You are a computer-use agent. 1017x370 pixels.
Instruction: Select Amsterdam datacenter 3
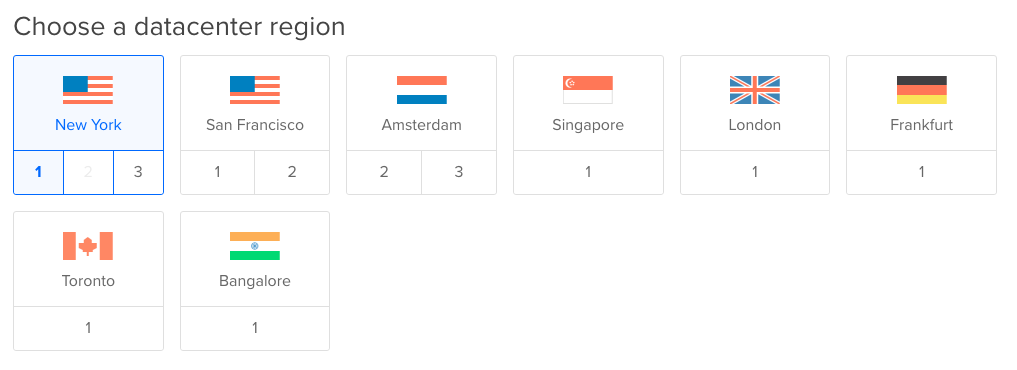pos(459,172)
